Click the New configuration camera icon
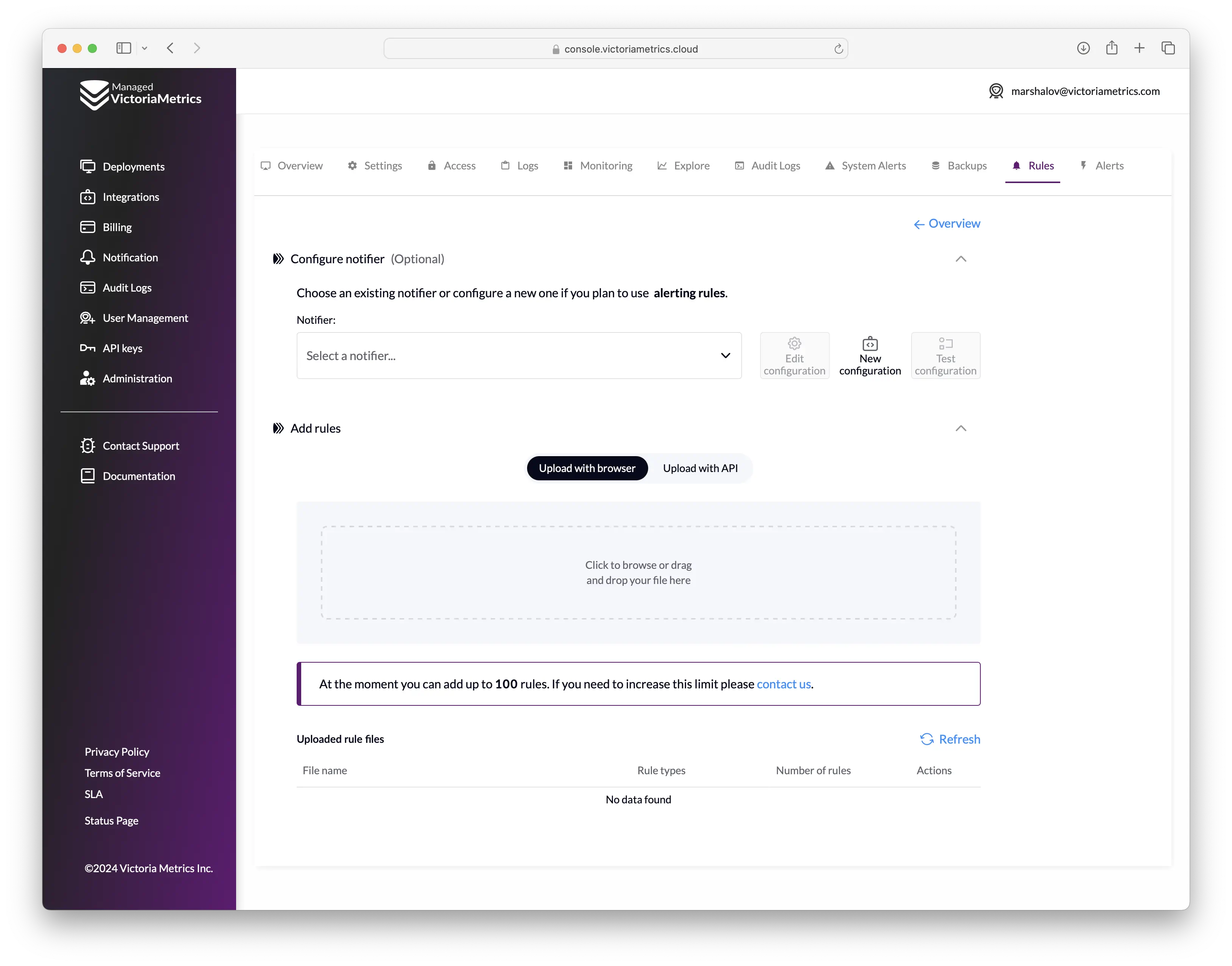 point(870,343)
